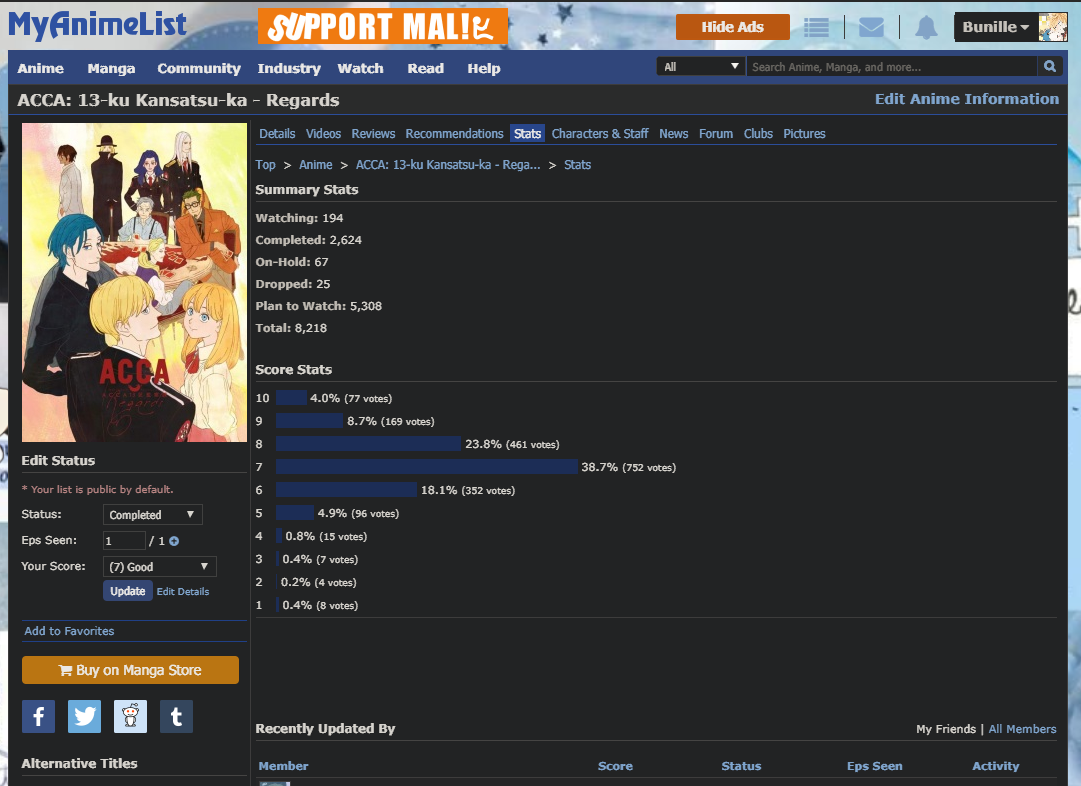Click the Watching: 194 stat
Screen dimensions: 1081x786
[299, 218]
